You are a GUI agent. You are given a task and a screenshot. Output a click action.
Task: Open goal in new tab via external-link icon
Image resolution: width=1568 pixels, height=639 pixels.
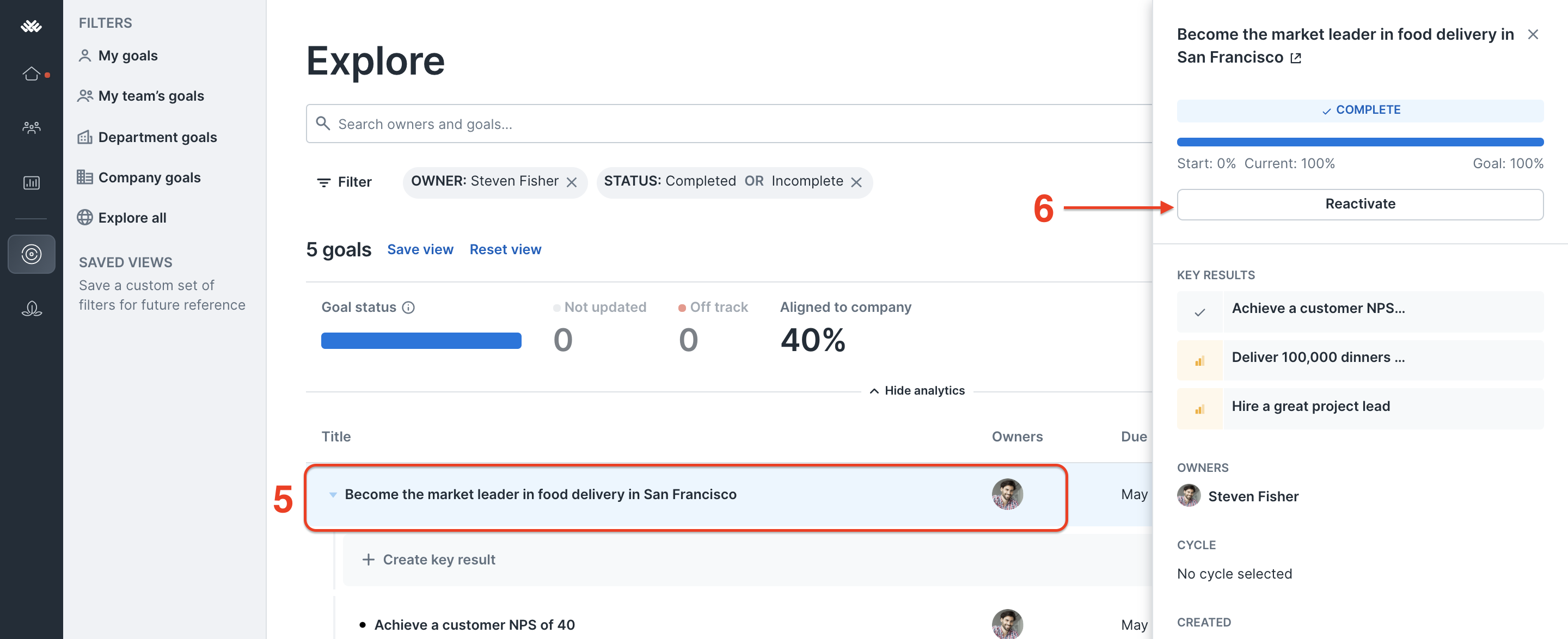point(1295,58)
